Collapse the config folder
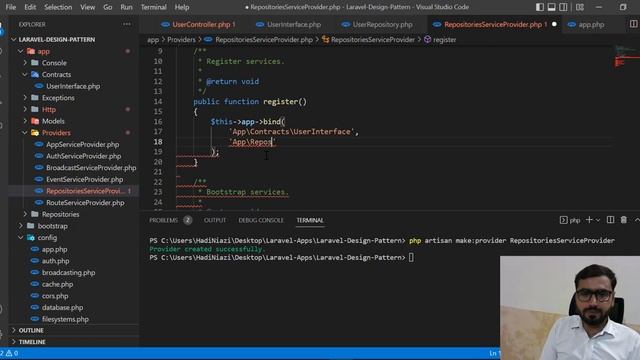This screenshot has width=640, height=360. [x=42, y=238]
